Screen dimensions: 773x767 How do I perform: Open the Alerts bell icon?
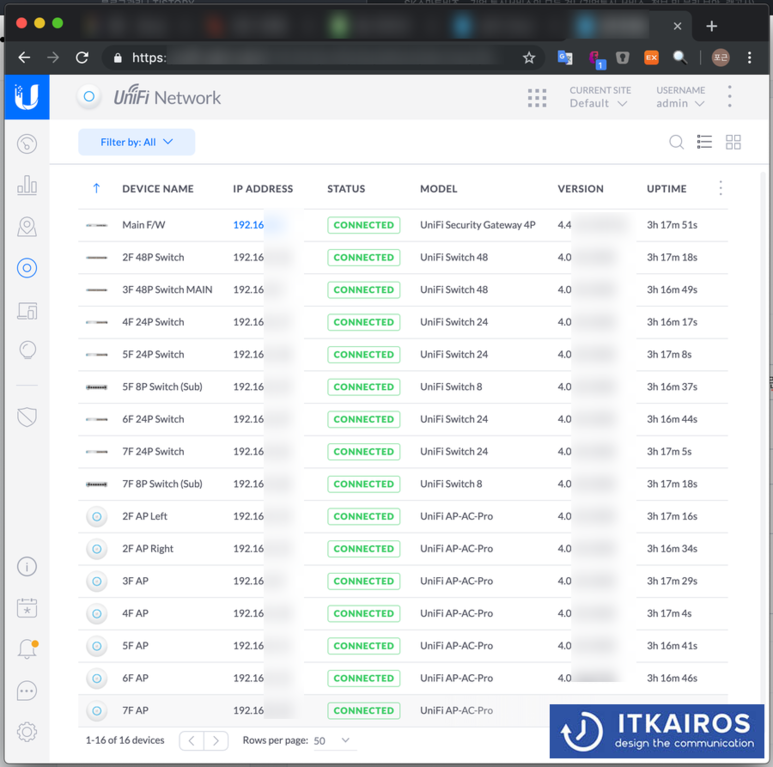tap(28, 649)
